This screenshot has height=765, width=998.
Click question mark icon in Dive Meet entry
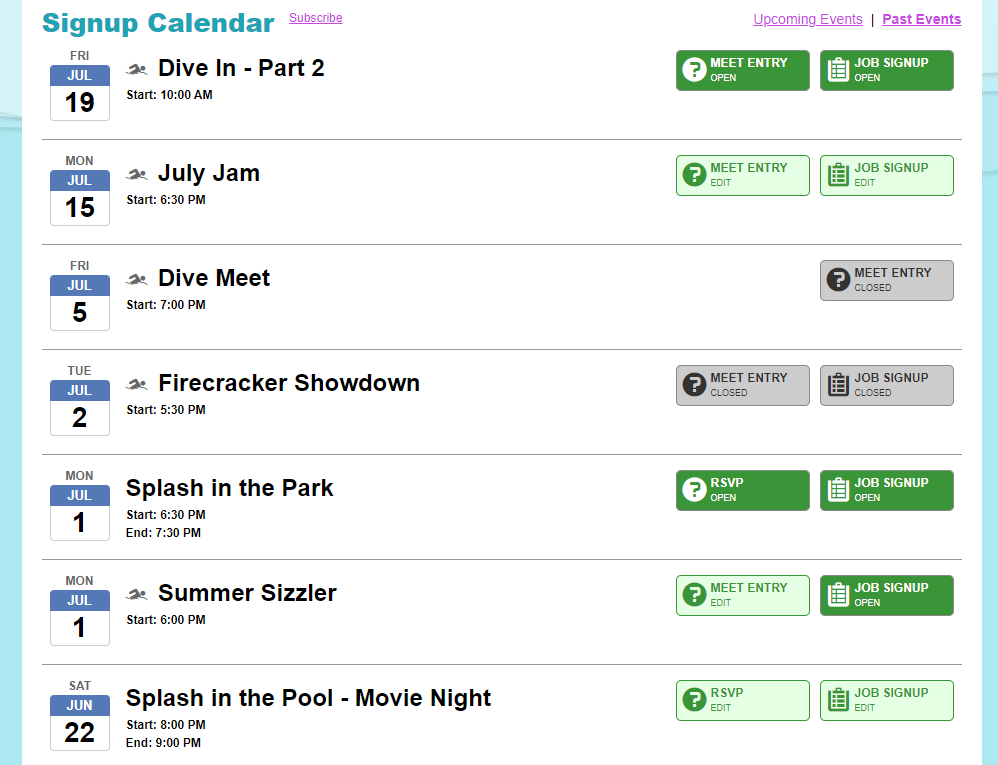[838, 279]
